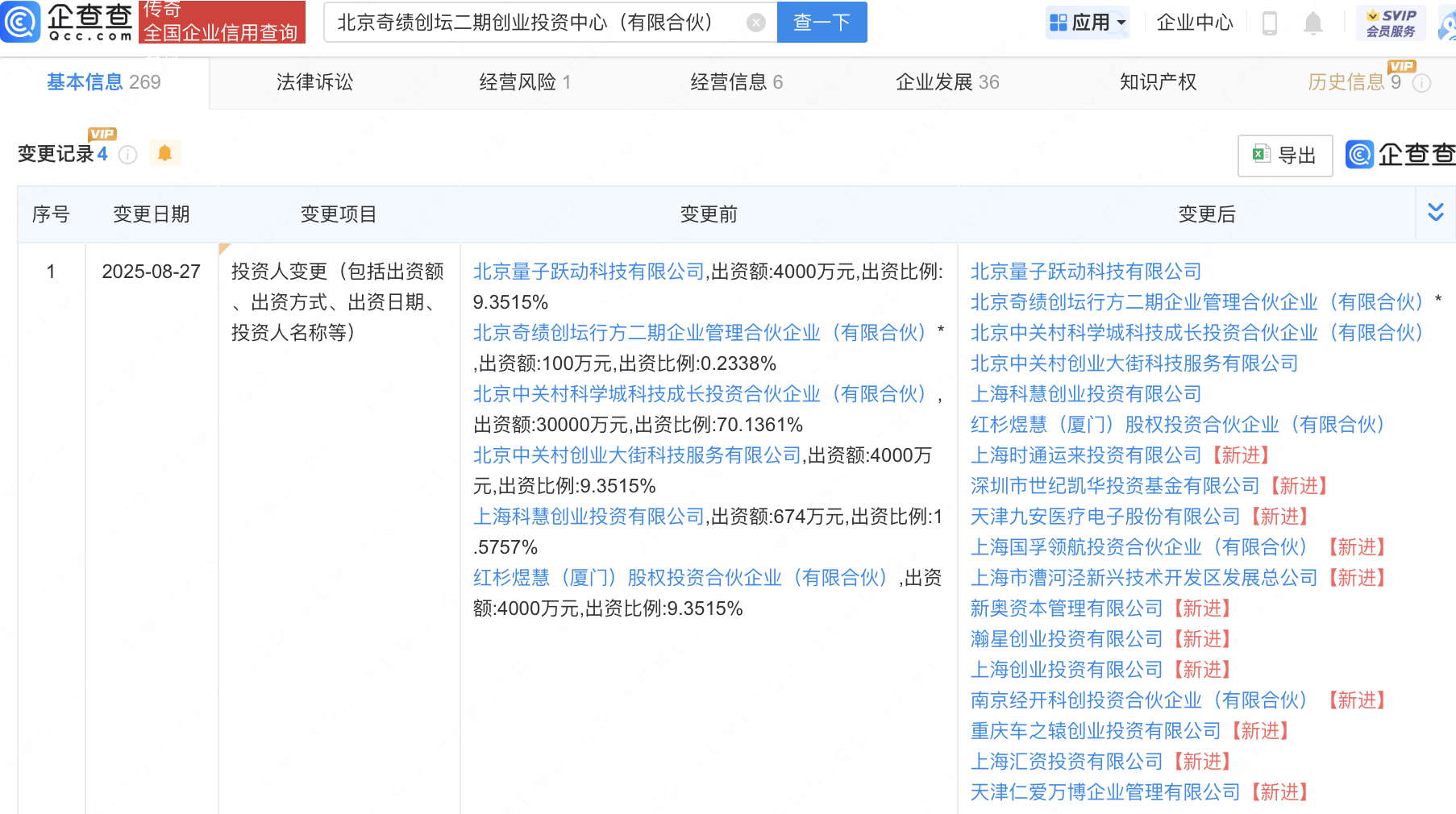Clear the search box text
This screenshot has height=814, width=1456.
click(x=755, y=23)
